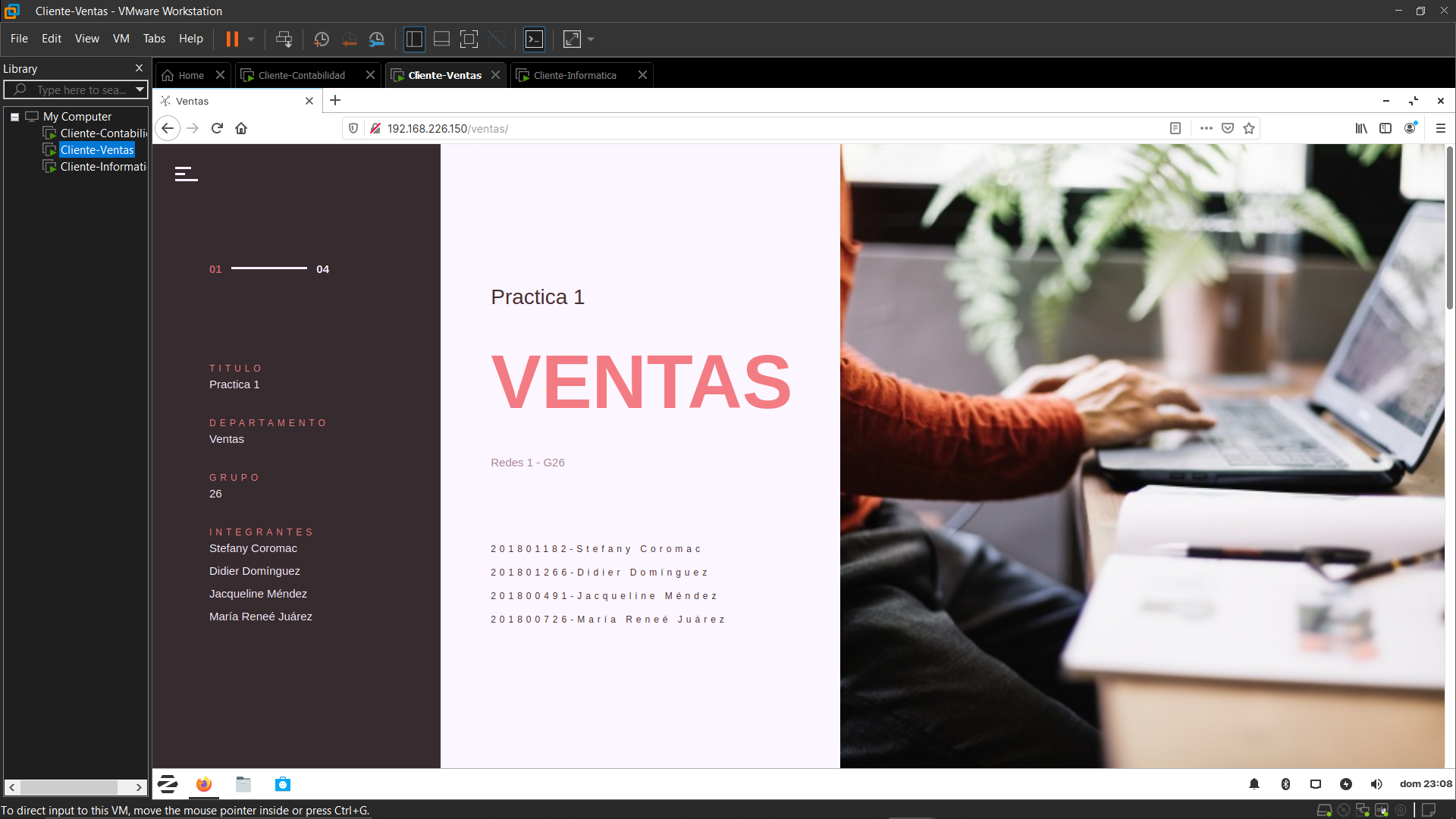
Task: Open the VMware console view
Action: click(535, 39)
